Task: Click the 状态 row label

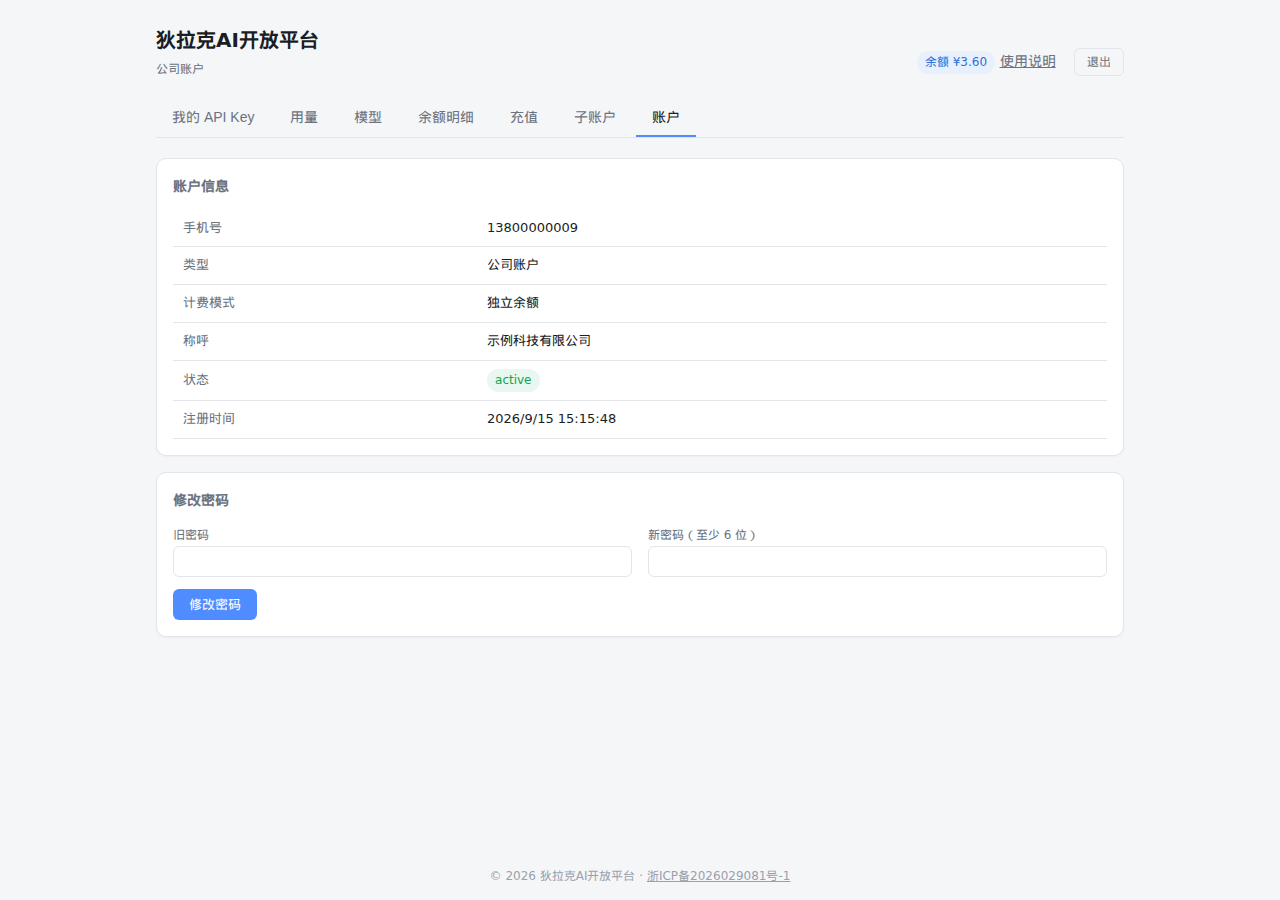Action: [196, 380]
